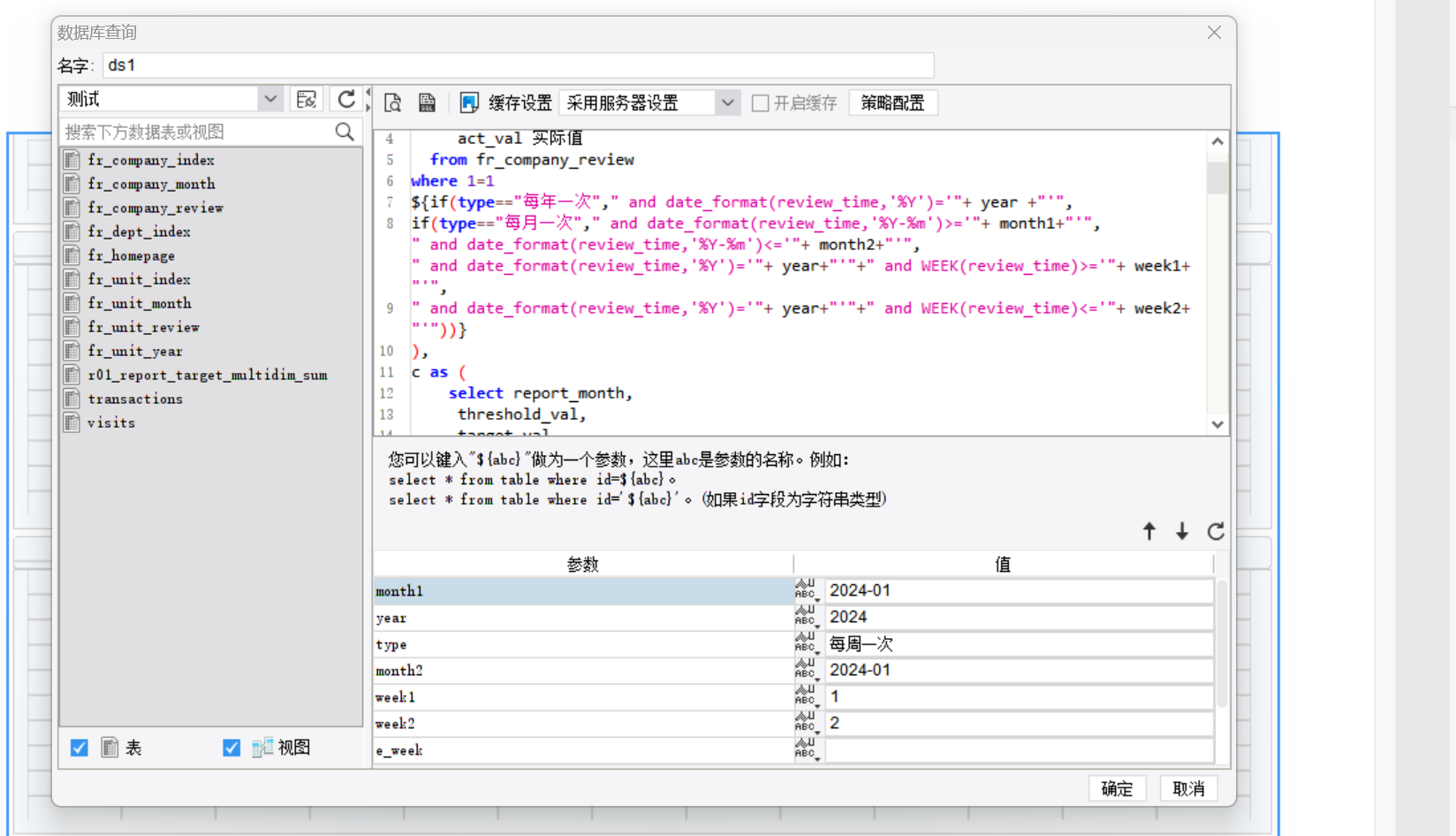The width and height of the screenshot is (1456, 836).
Task: Click the type icon for type parameter
Action: click(x=807, y=643)
